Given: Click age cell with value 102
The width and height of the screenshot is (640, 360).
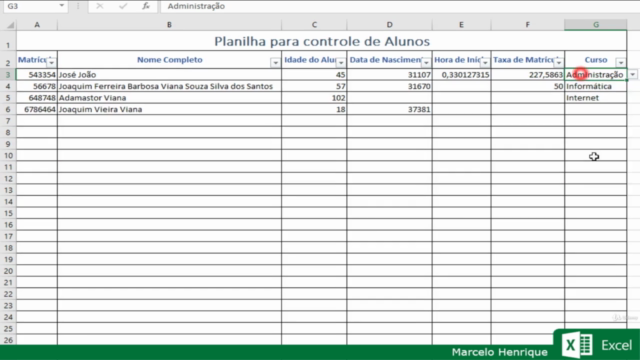Looking at the screenshot, I should point(314,98).
